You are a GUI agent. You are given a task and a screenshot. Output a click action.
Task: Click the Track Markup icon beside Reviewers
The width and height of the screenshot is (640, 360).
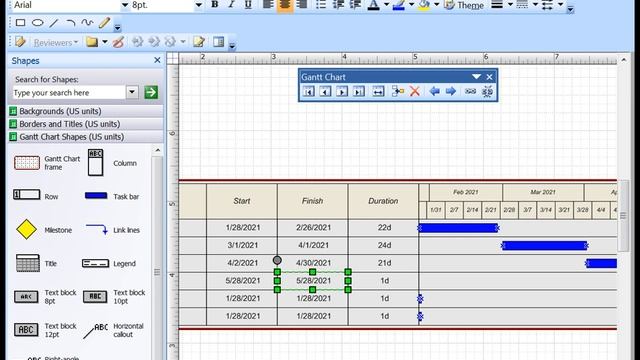pos(20,42)
